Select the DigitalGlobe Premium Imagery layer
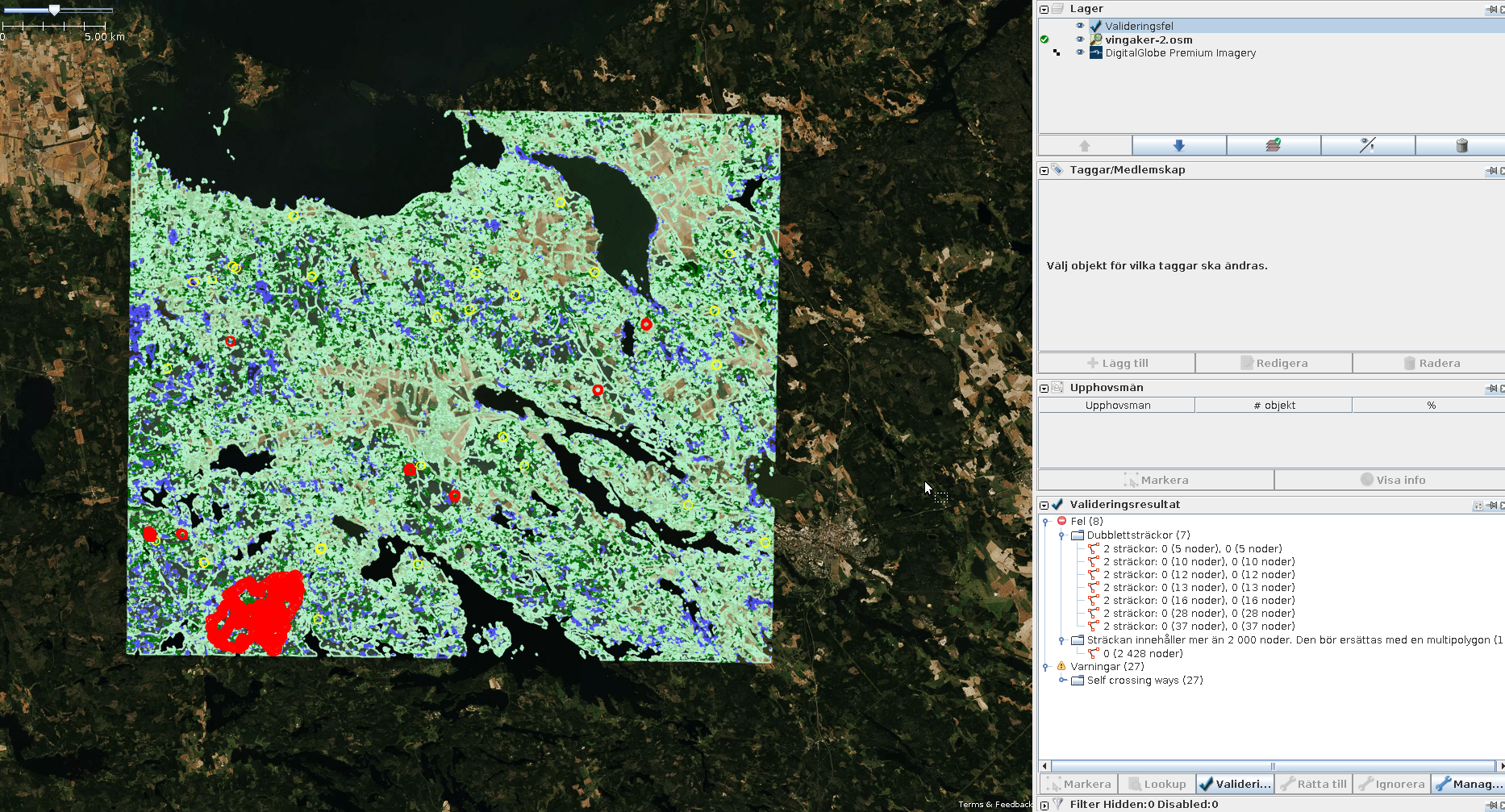1505x812 pixels. click(1180, 53)
